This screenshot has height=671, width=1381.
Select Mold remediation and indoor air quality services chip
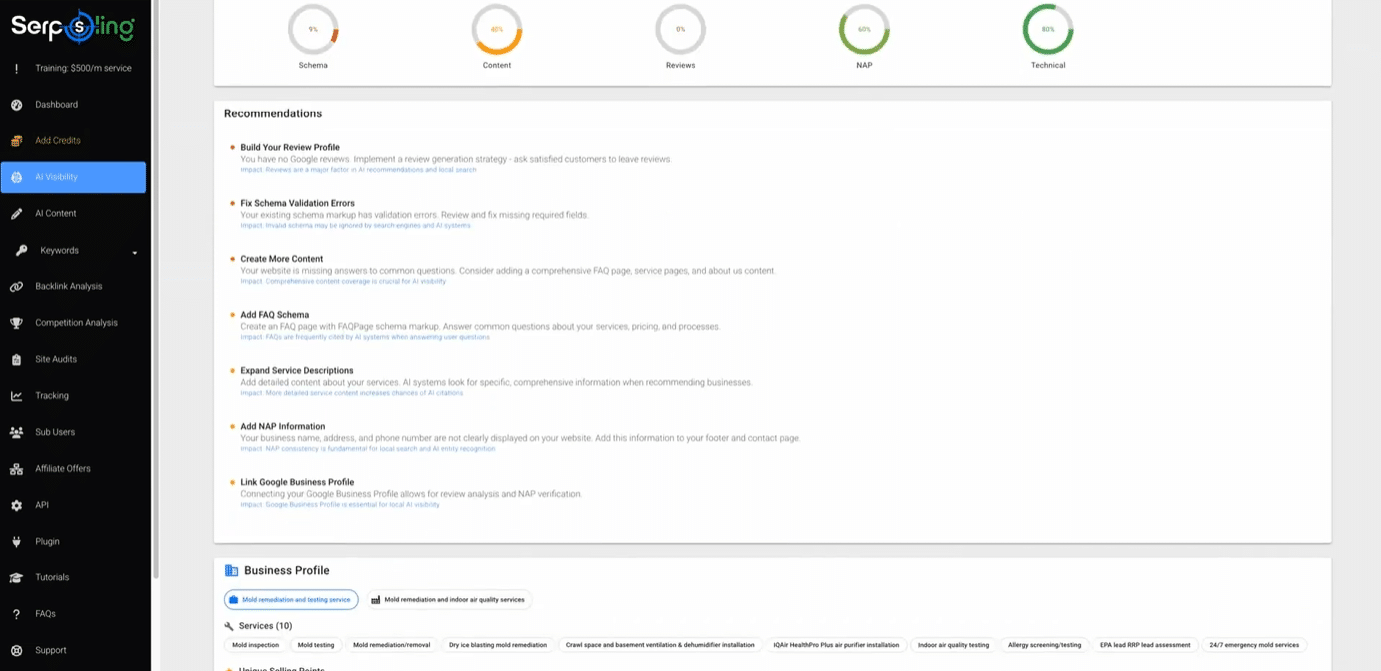(x=448, y=600)
